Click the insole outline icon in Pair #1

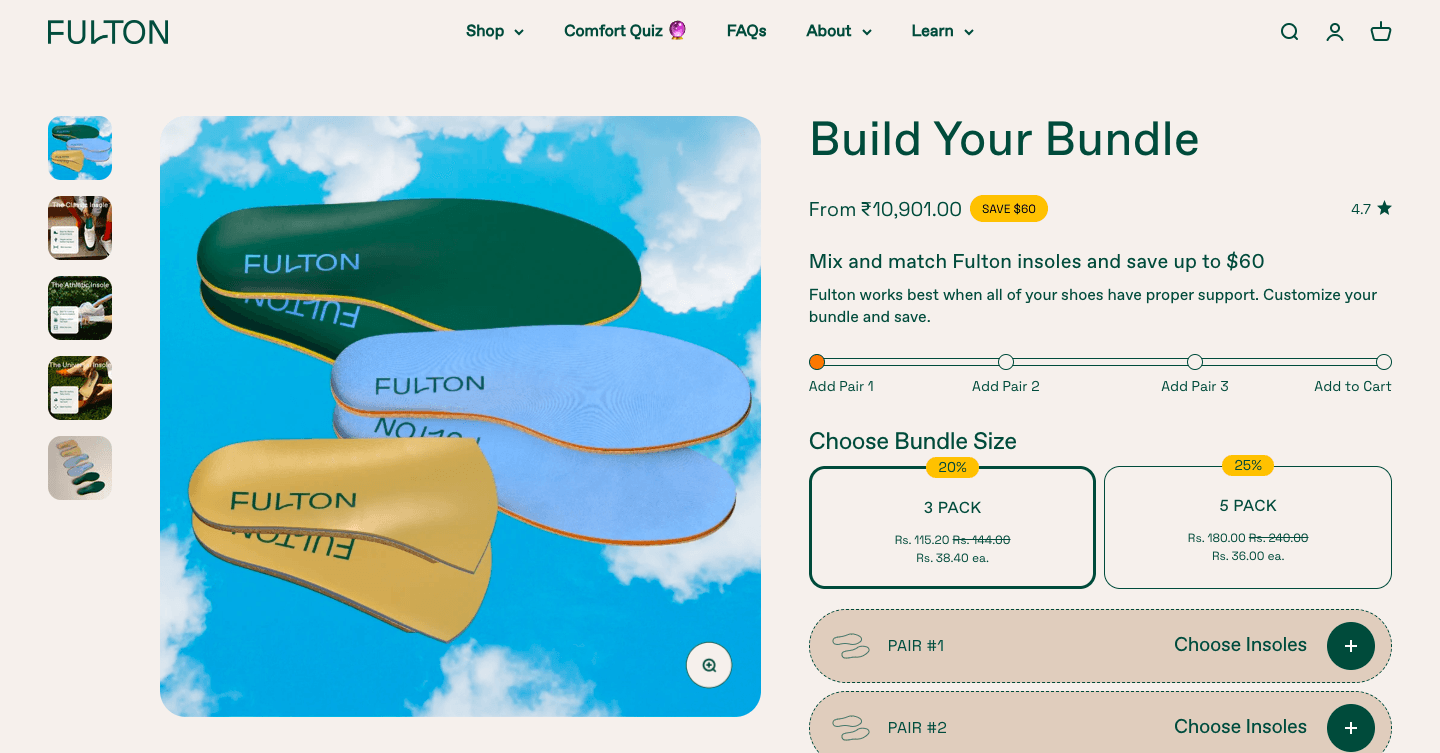coord(851,646)
